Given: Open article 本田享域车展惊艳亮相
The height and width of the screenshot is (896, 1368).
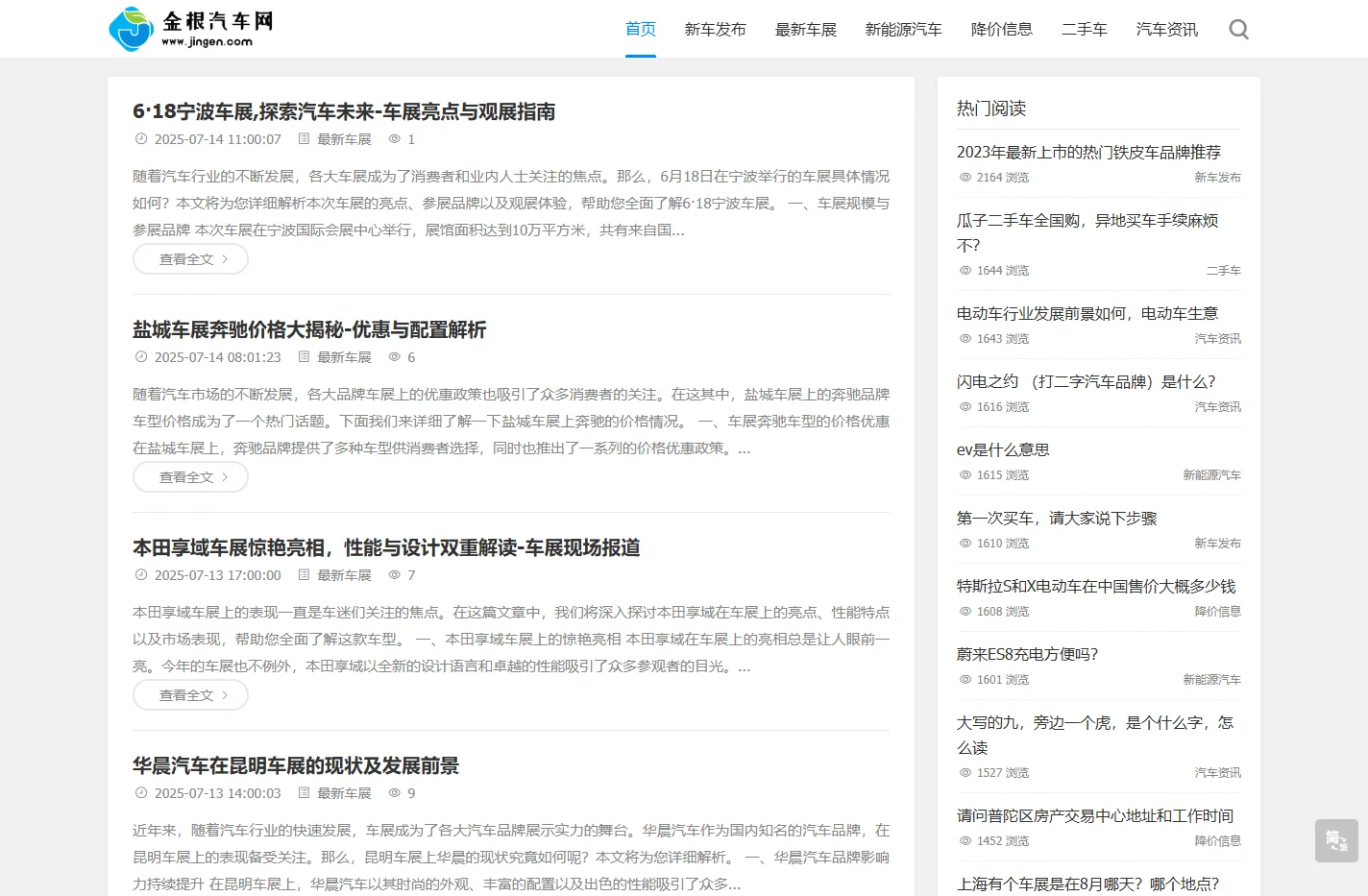Looking at the screenshot, I should 386,547.
